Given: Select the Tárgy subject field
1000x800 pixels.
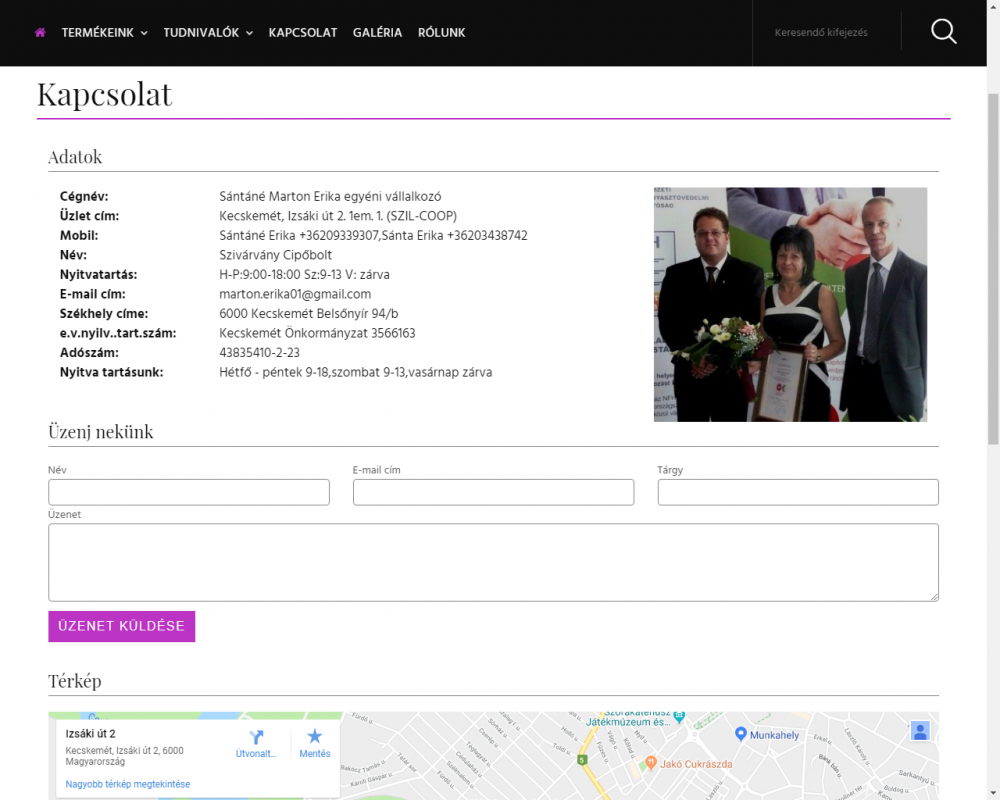Looking at the screenshot, I should pos(797,492).
